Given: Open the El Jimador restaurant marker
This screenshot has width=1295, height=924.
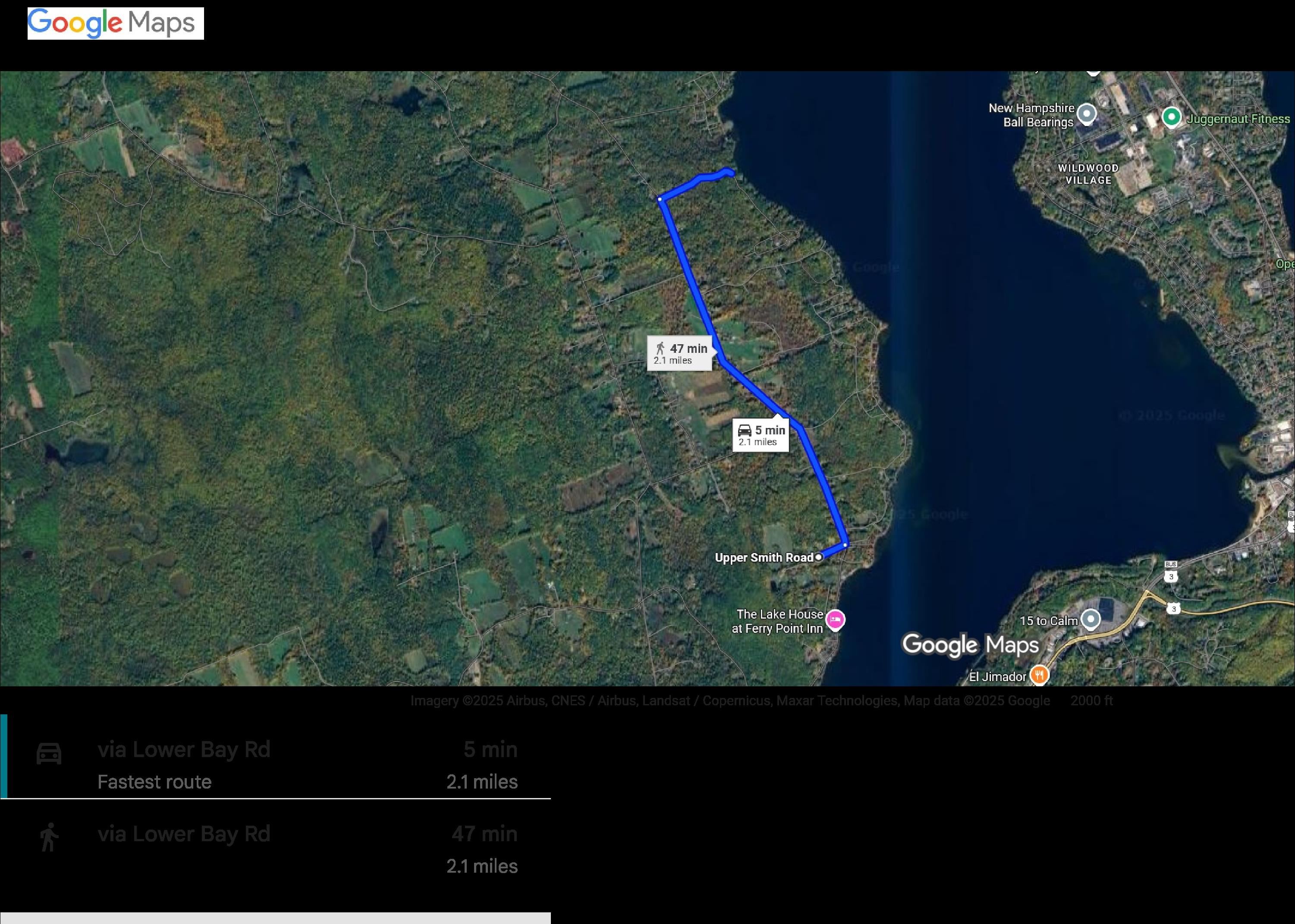Looking at the screenshot, I should click(x=1039, y=676).
